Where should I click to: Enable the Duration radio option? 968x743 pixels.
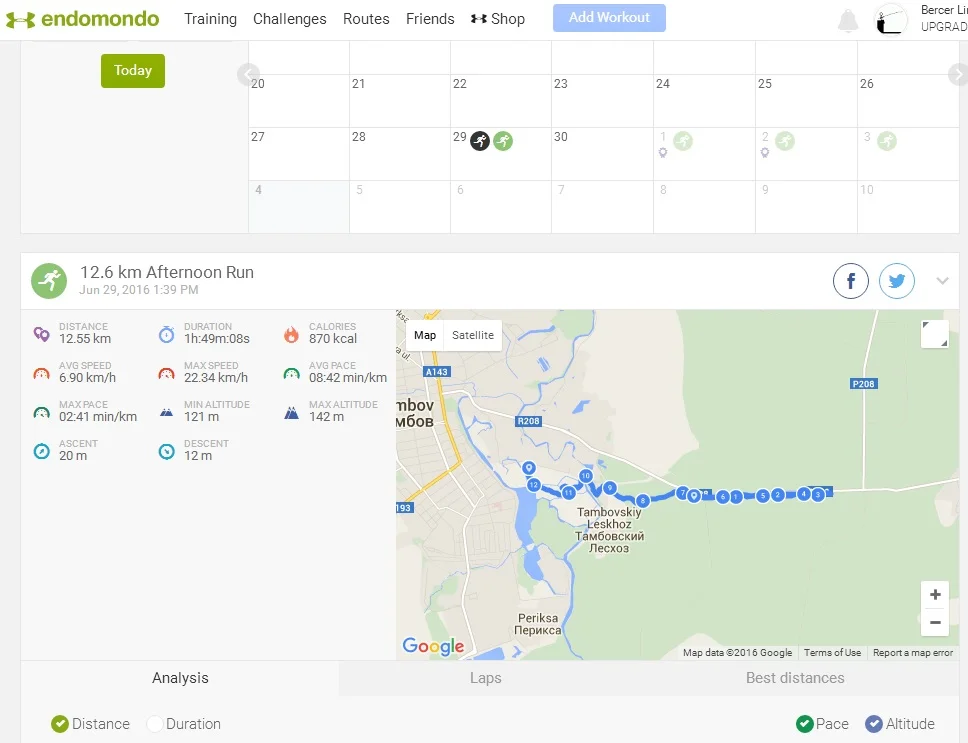tap(155, 724)
